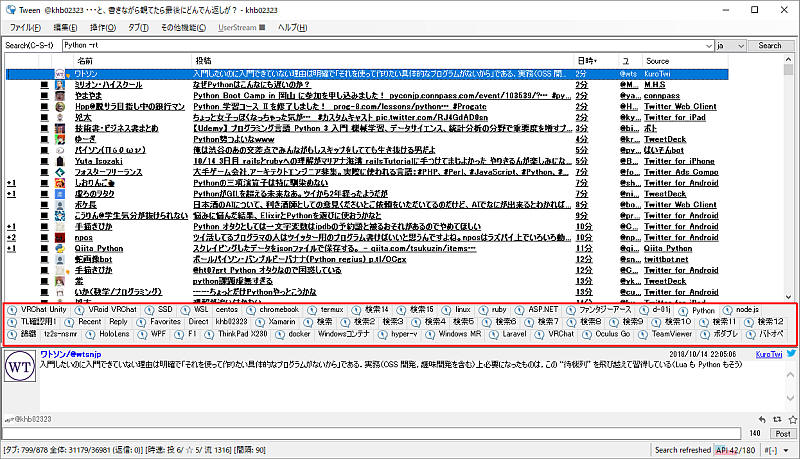This screenshot has height=459, width=800.
Task: Click the avatar in the フォスターフリーランス row
Action: pos(60,172)
